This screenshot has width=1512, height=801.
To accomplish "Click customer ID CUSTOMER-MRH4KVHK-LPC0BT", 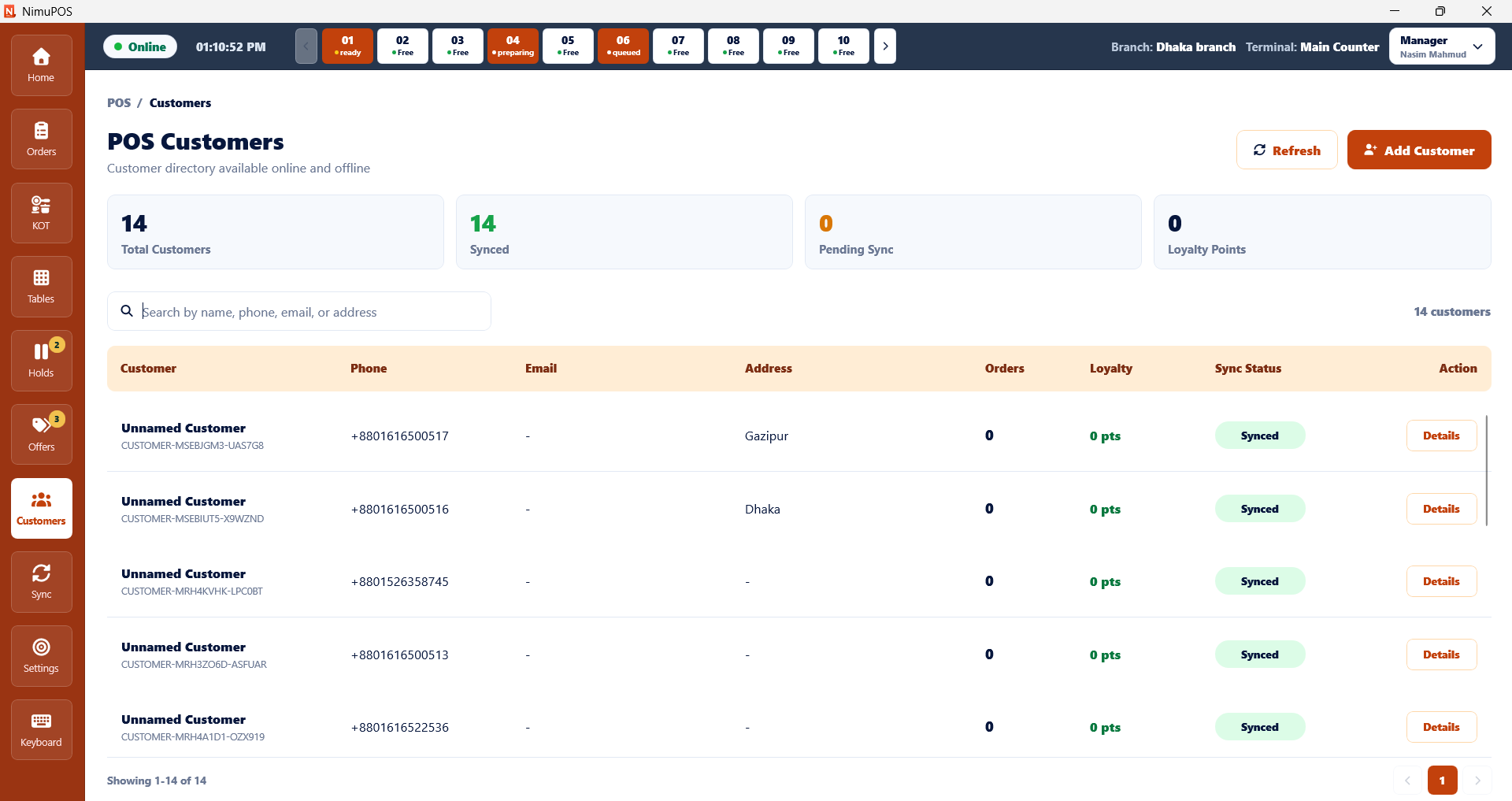I will pos(192,591).
